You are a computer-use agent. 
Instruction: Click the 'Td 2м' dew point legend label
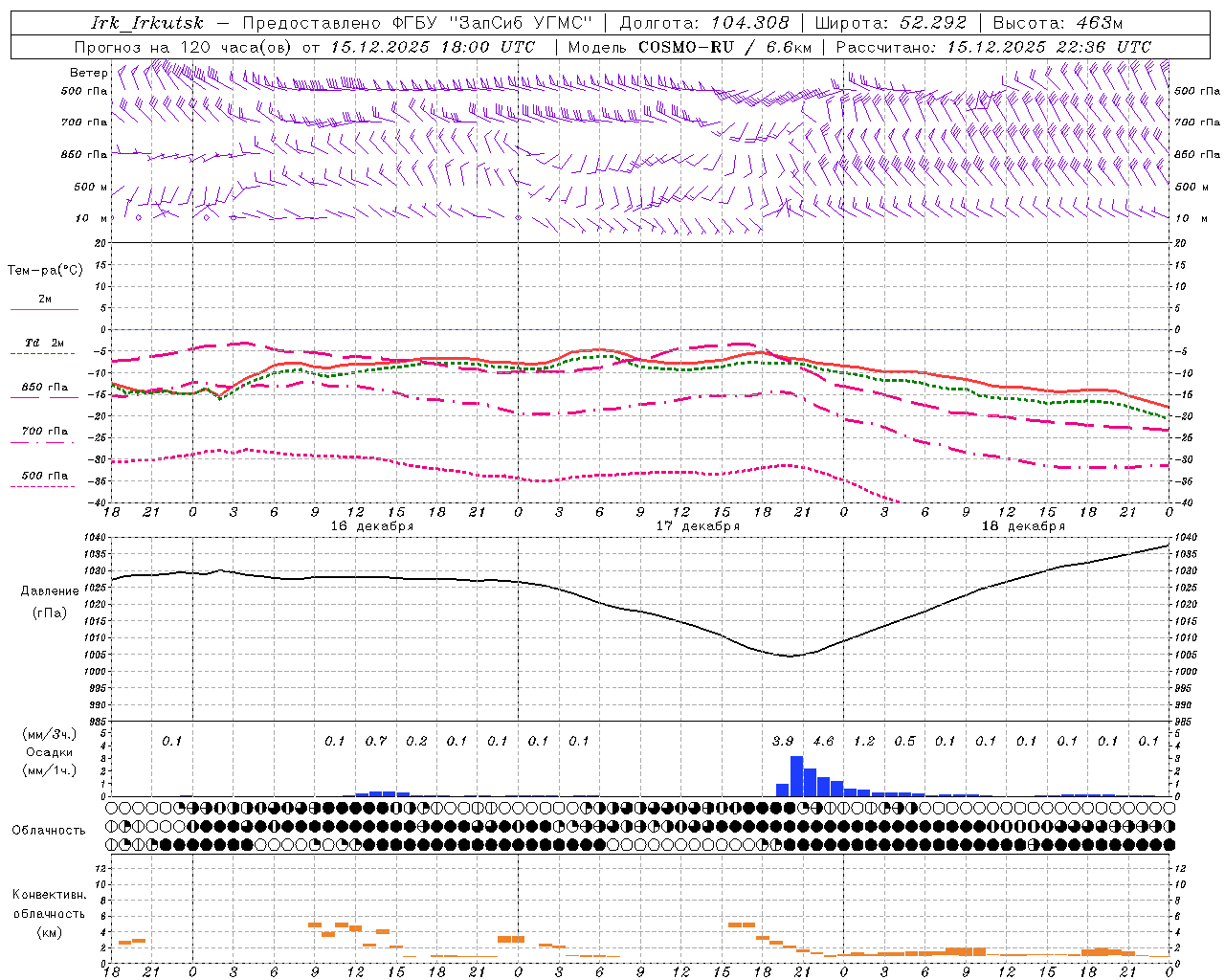point(45,343)
